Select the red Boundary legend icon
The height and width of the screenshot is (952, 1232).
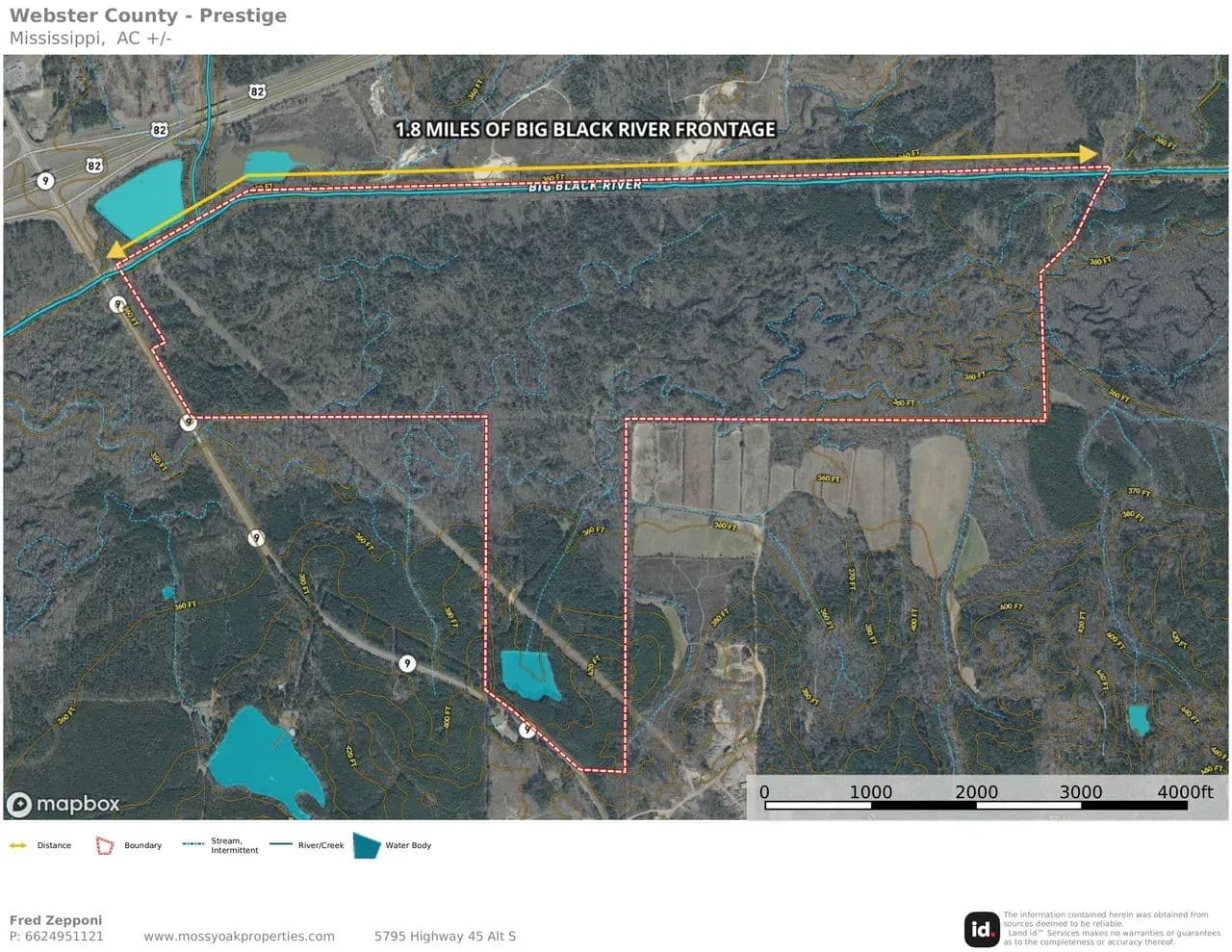104,846
